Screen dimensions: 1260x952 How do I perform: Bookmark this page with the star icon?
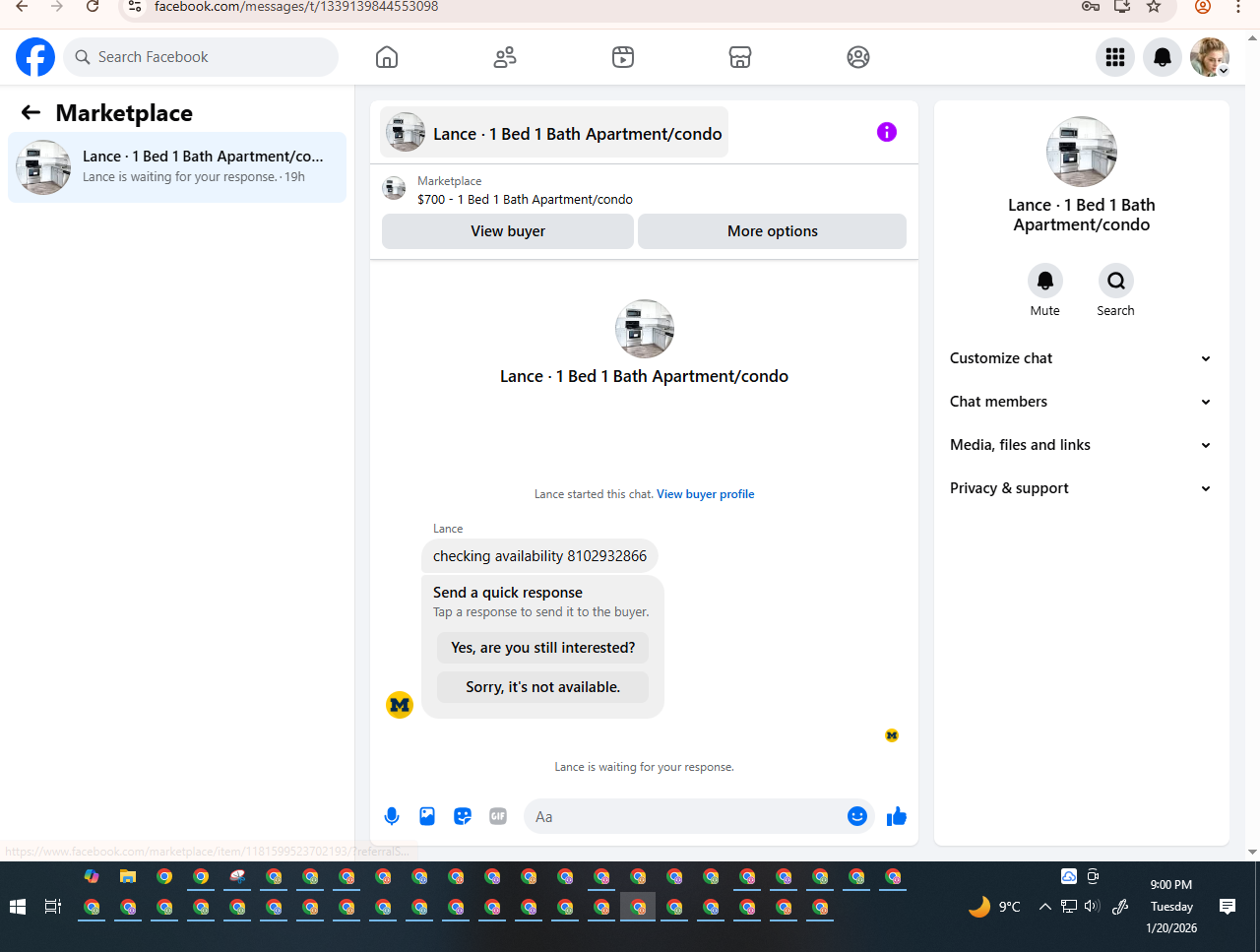(x=1154, y=7)
